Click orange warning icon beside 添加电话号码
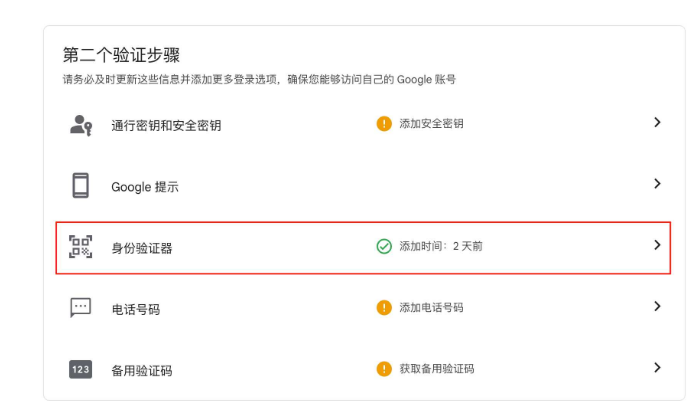Screen dimensions: 693x408 [x=384, y=308]
